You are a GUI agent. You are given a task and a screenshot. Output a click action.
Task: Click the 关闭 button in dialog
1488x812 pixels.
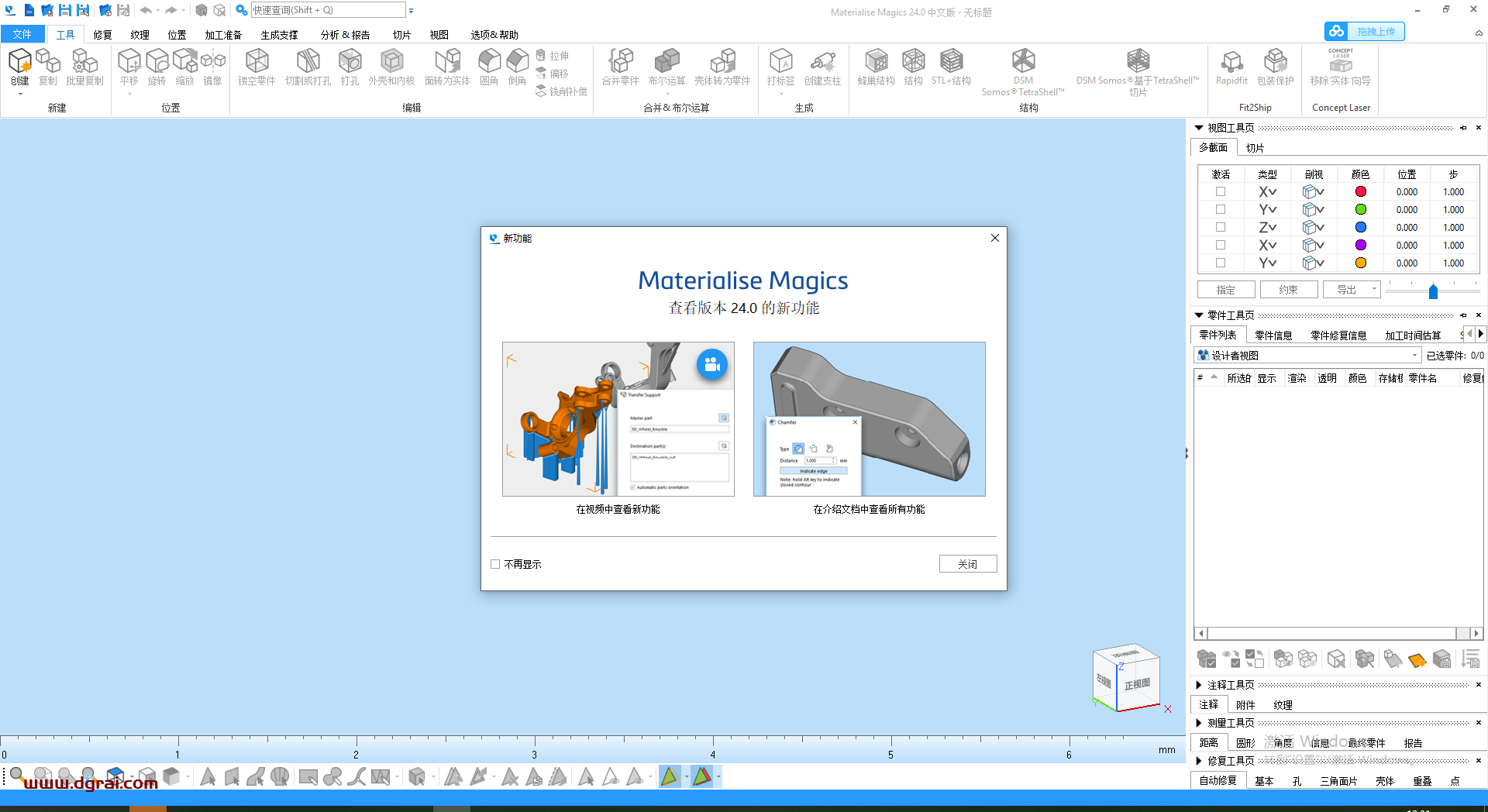tap(967, 564)
